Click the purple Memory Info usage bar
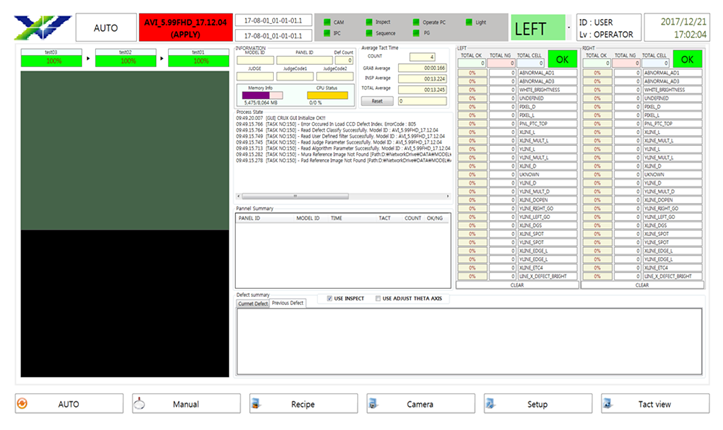The height and width of the screenshot is (430, 723). [256, 95]
